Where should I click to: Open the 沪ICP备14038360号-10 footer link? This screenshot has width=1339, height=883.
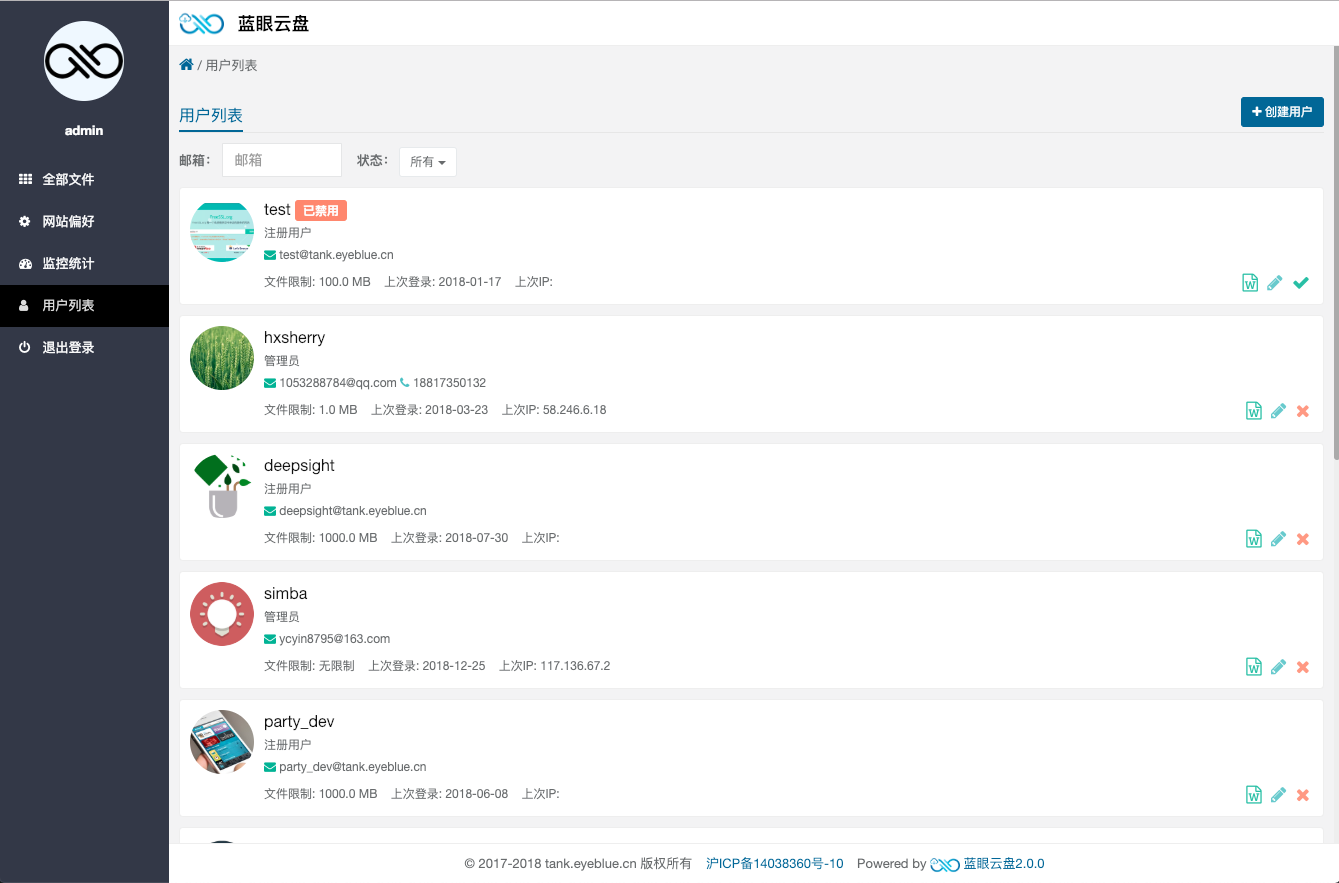pyautogui.click(x=775, y=864)
